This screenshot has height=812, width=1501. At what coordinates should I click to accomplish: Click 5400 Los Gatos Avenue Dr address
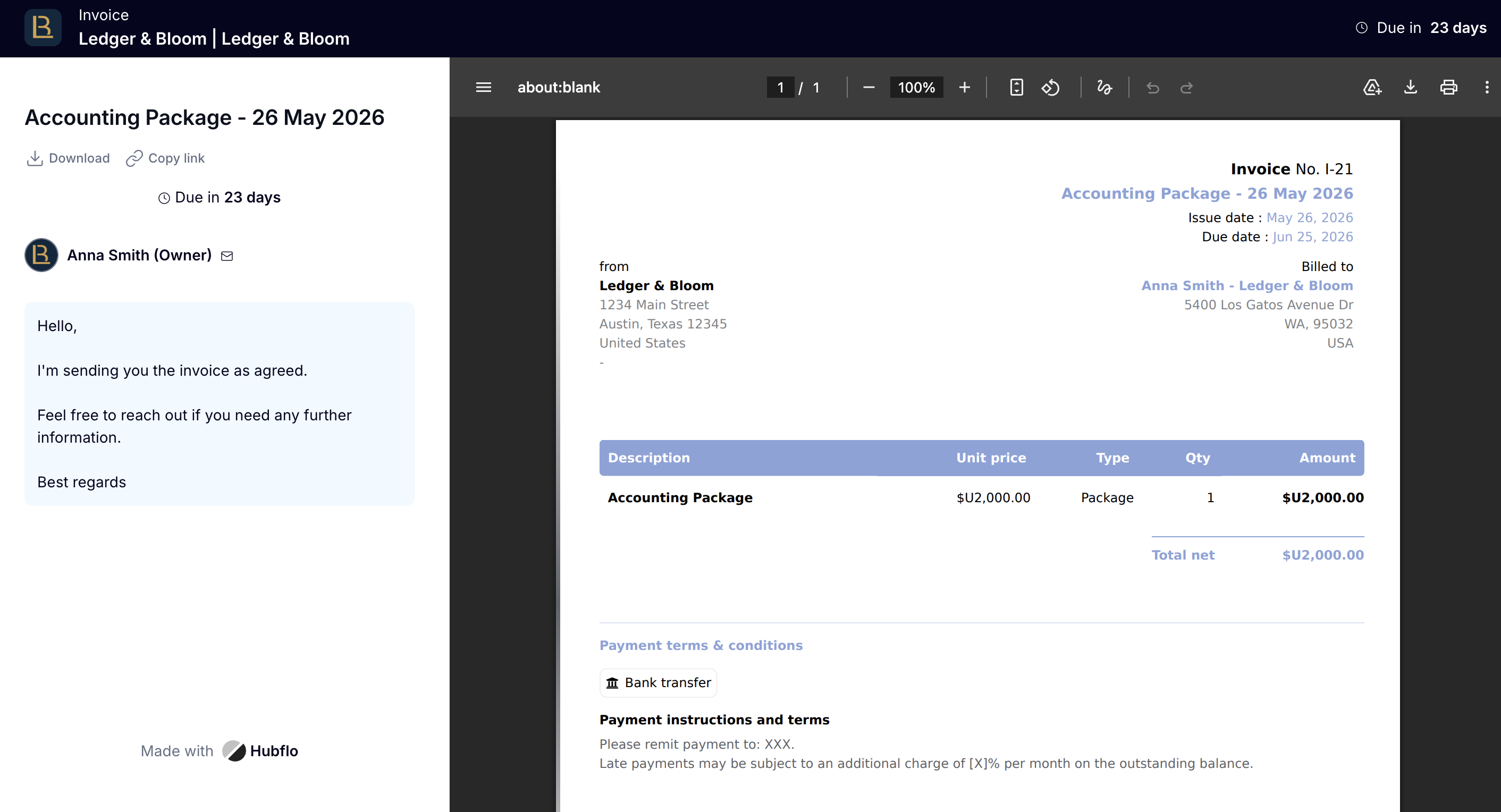1269,305
